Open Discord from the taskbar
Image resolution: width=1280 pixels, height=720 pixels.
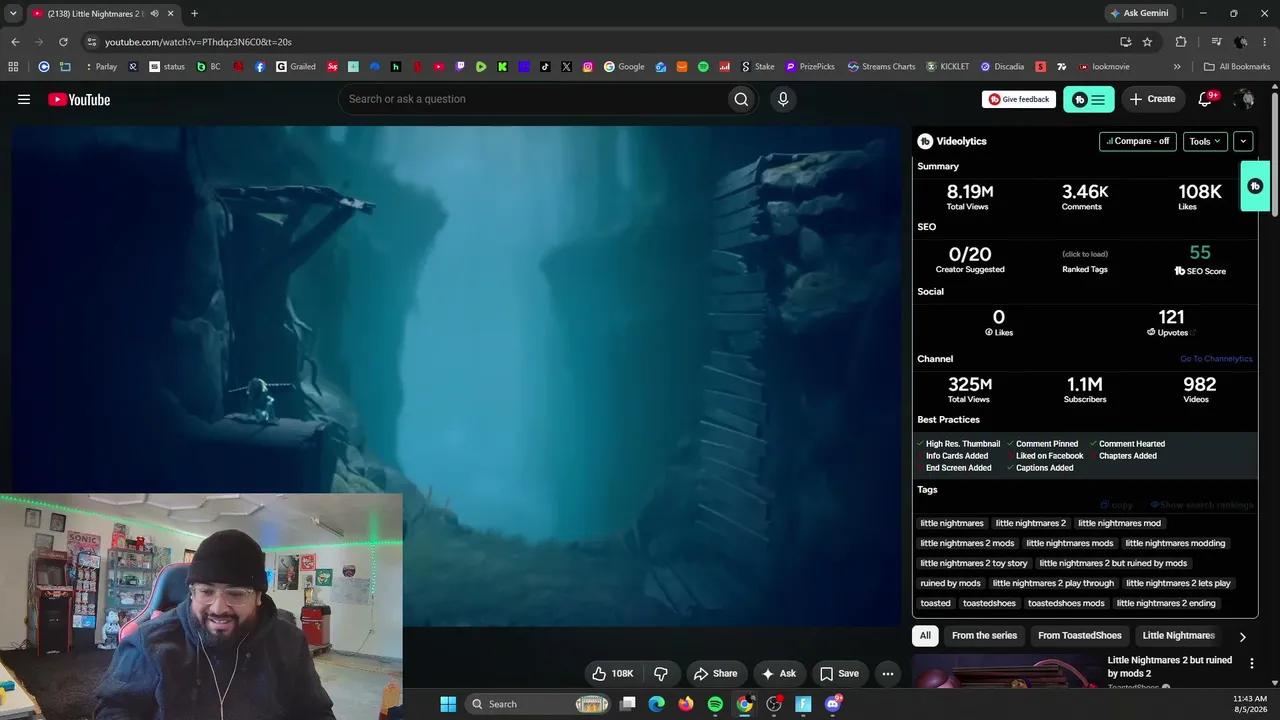pyautogui.click(x=833, y=704)
